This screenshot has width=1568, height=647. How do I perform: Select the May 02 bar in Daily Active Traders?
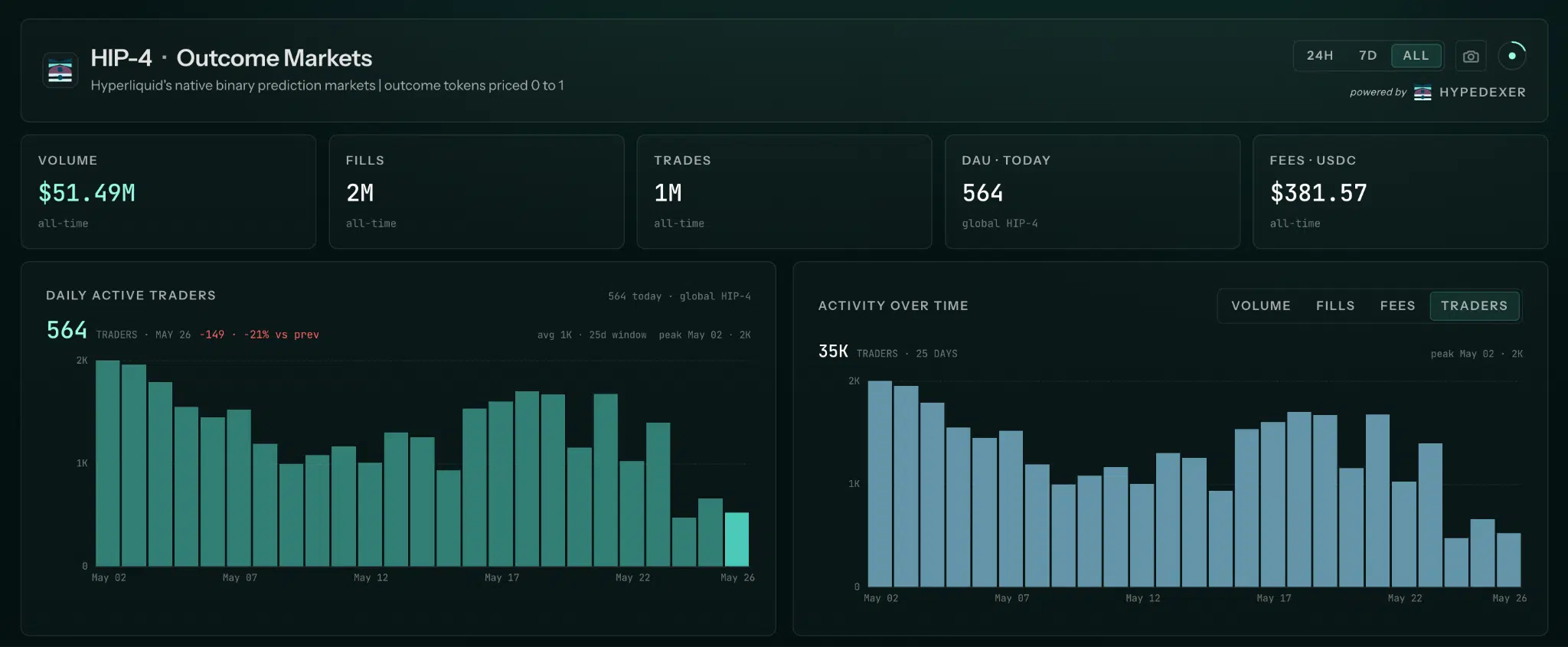pyautogui.click(x=108, y=463)
